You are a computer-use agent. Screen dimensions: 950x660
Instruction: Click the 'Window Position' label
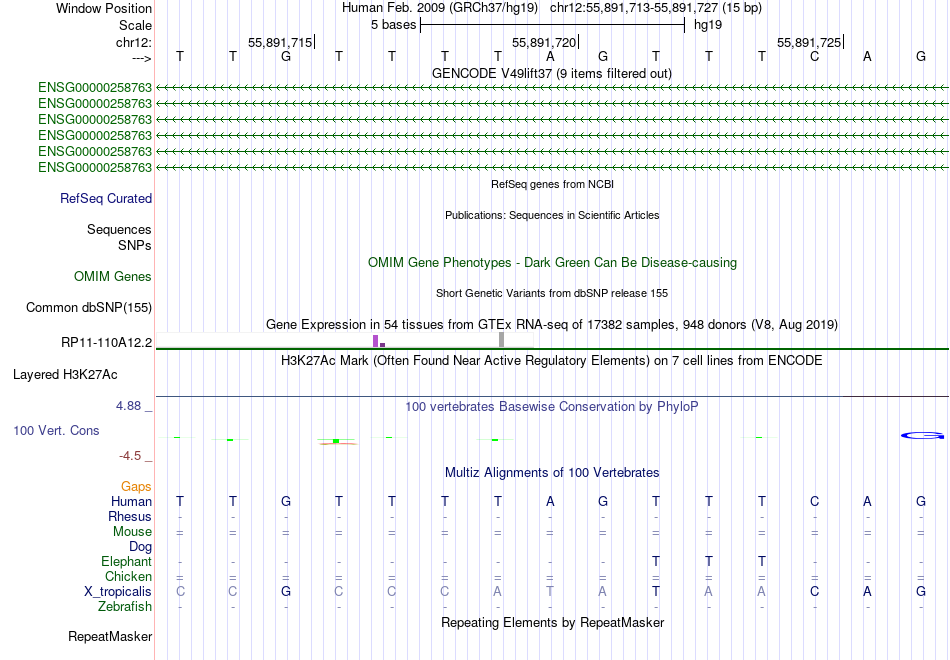[x=104, y=8]
